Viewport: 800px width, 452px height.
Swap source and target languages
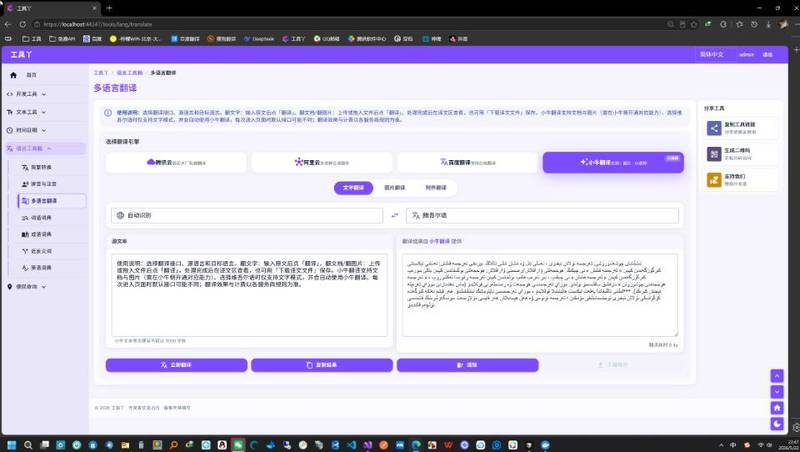394,215
